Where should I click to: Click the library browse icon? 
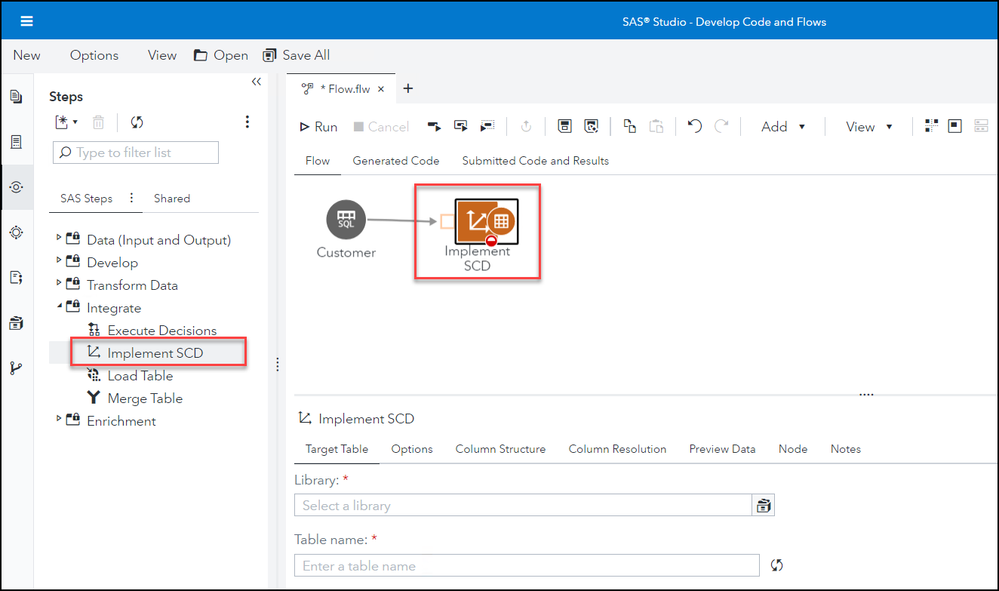pyautogui.click(x=763, y=506)
